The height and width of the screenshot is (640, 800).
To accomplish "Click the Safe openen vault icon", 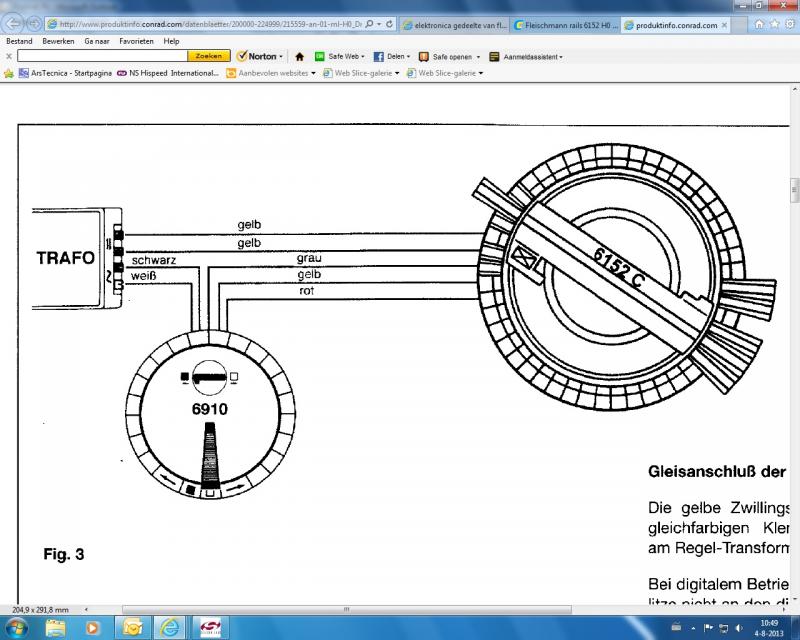I will (423, 57).
